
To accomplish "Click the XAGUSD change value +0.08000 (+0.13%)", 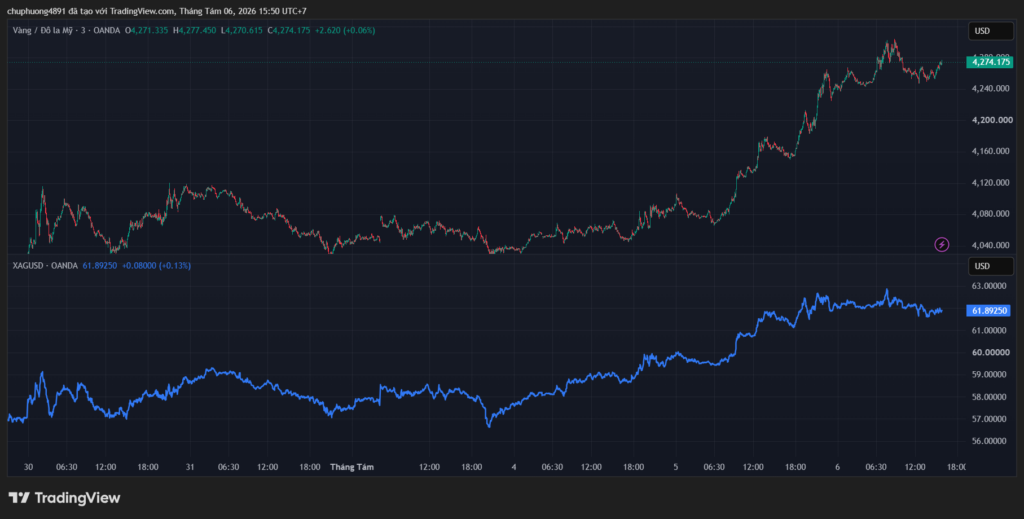I will coord(157,266).
